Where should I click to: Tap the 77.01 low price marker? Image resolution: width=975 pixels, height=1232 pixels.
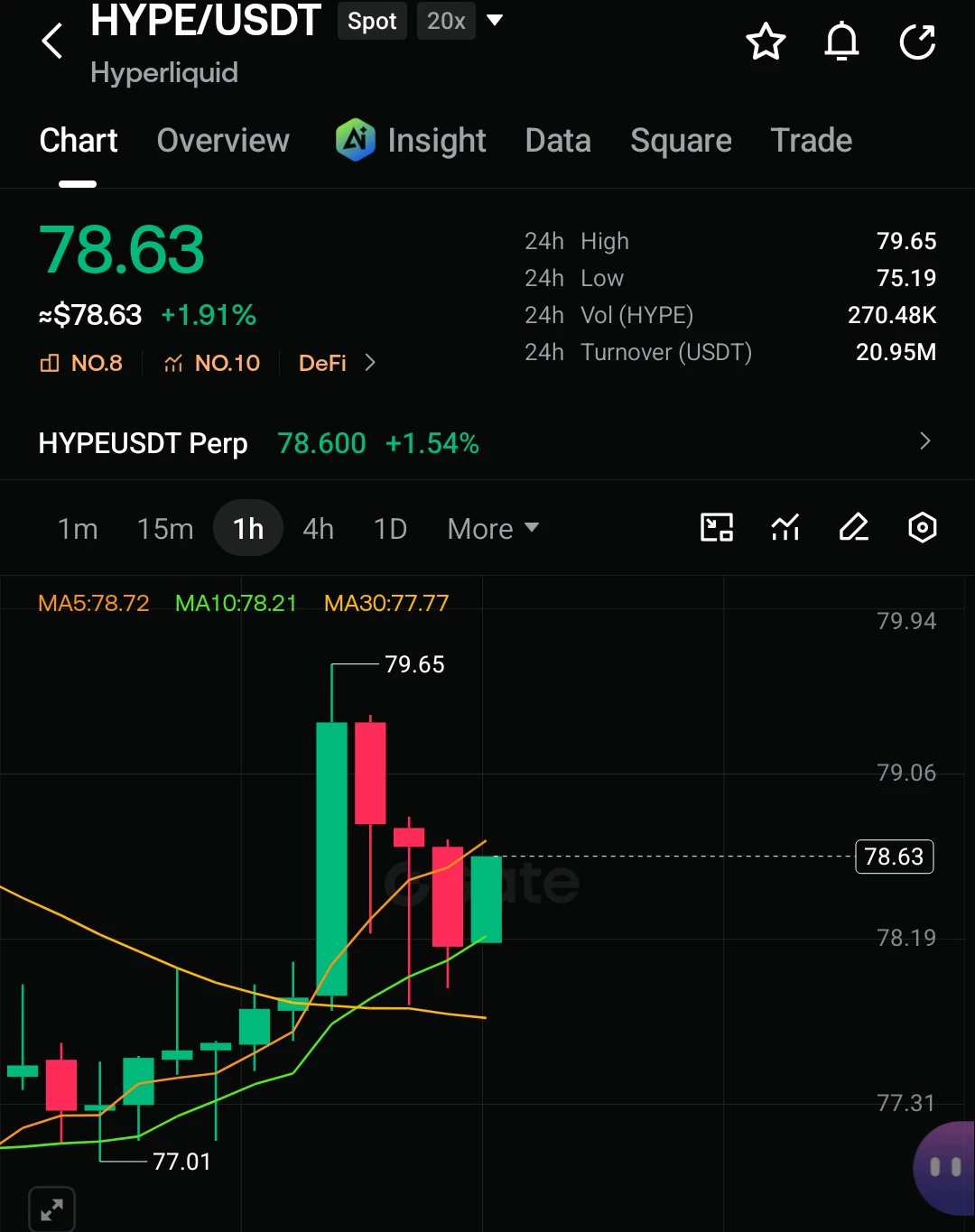coord(181,1162)
